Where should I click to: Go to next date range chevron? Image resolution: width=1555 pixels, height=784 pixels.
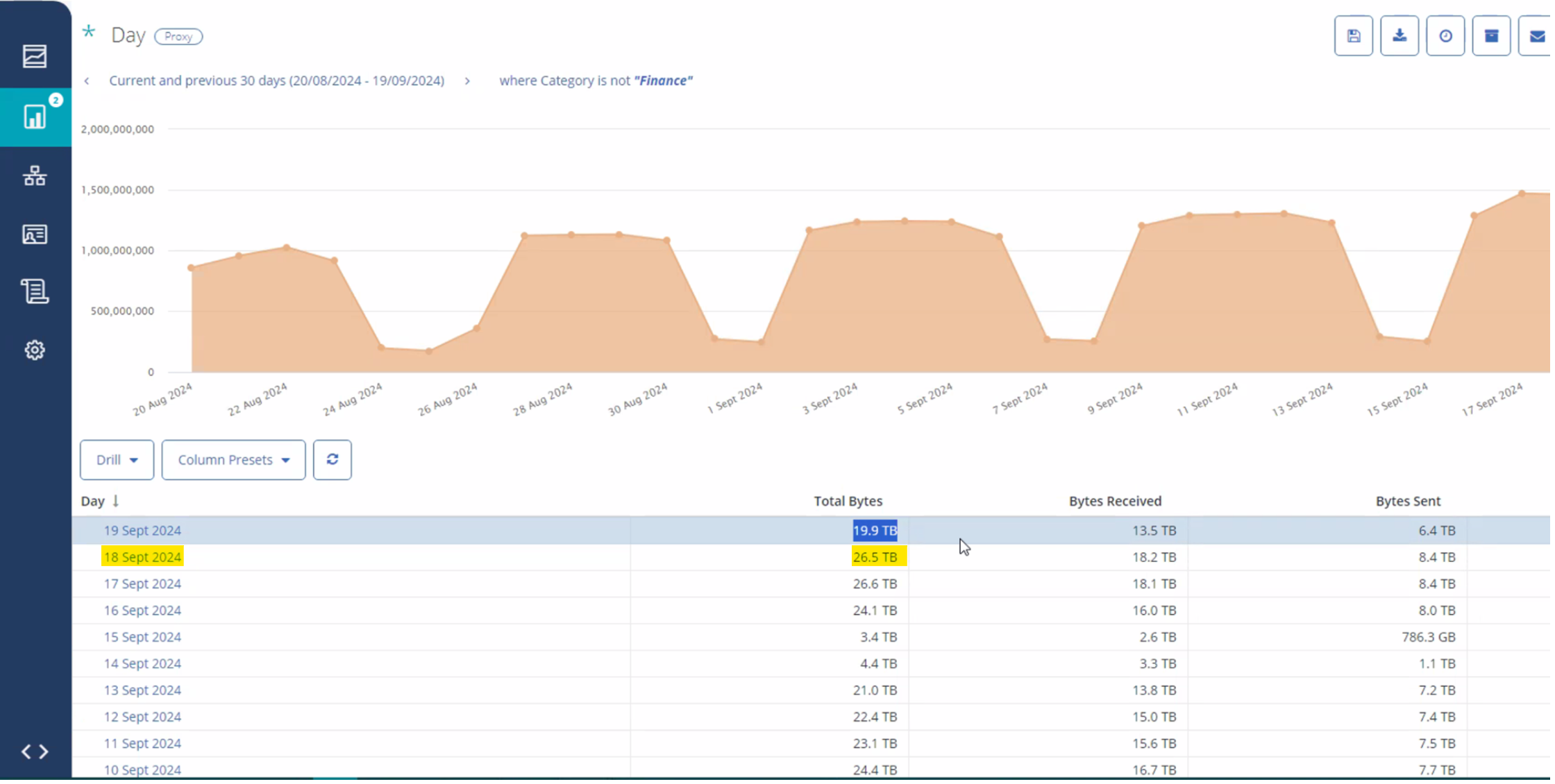click(x=469, y=81)
